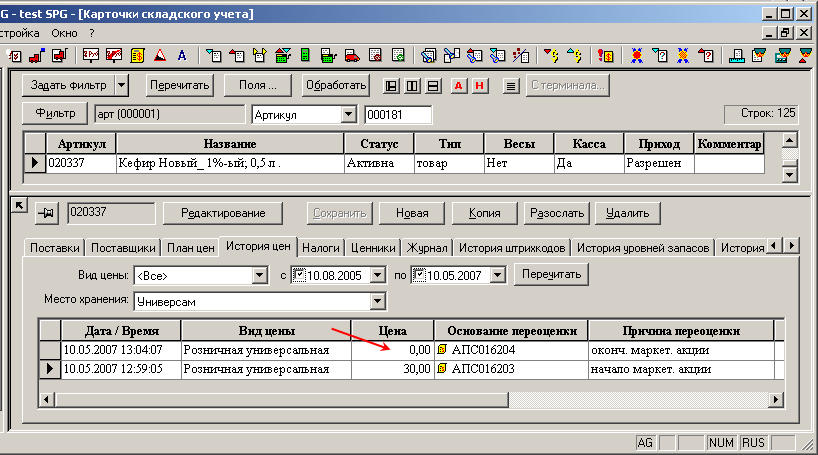The width and height of the screenshot is (818, 455).
Task: Click the document with green circle icon
Action: pyautogui.click(x=398, y=55)
